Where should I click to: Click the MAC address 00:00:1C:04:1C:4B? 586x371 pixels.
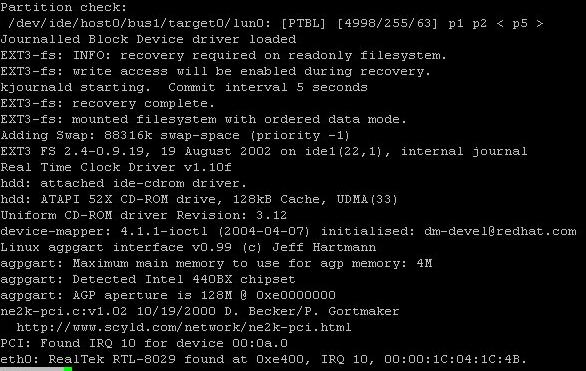coord(452,359)
